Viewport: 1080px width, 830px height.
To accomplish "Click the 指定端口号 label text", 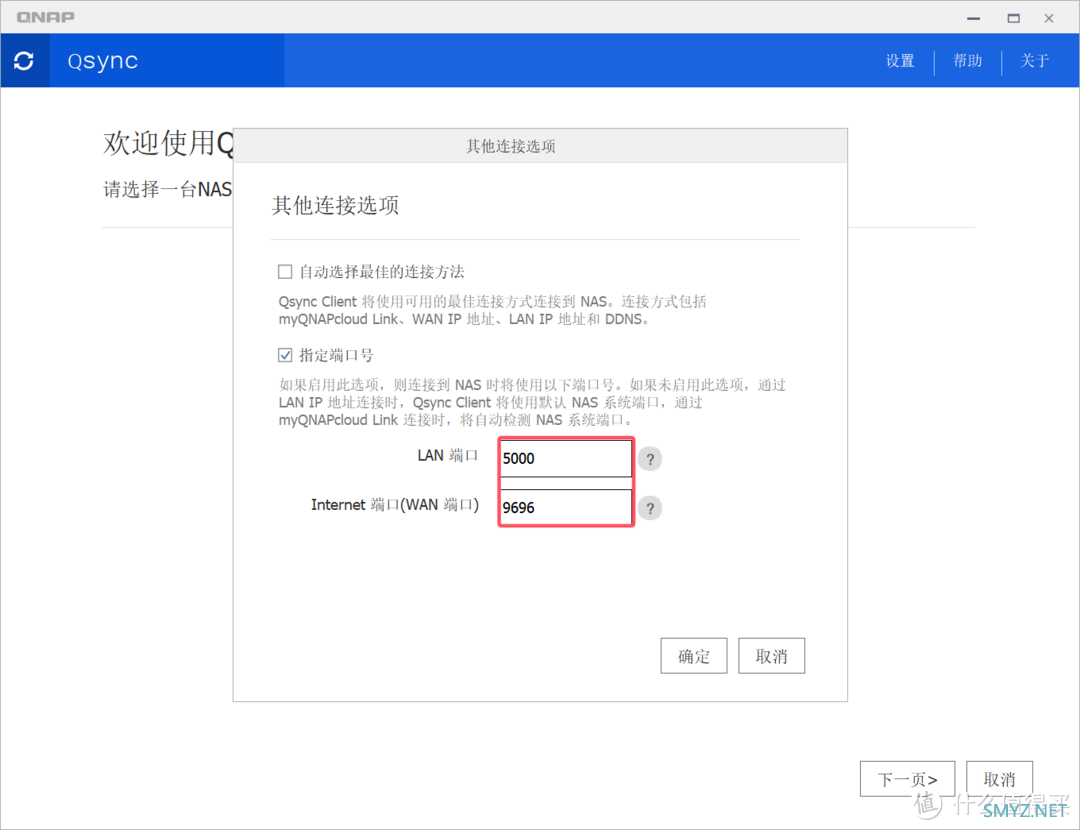I will point(336,355).
